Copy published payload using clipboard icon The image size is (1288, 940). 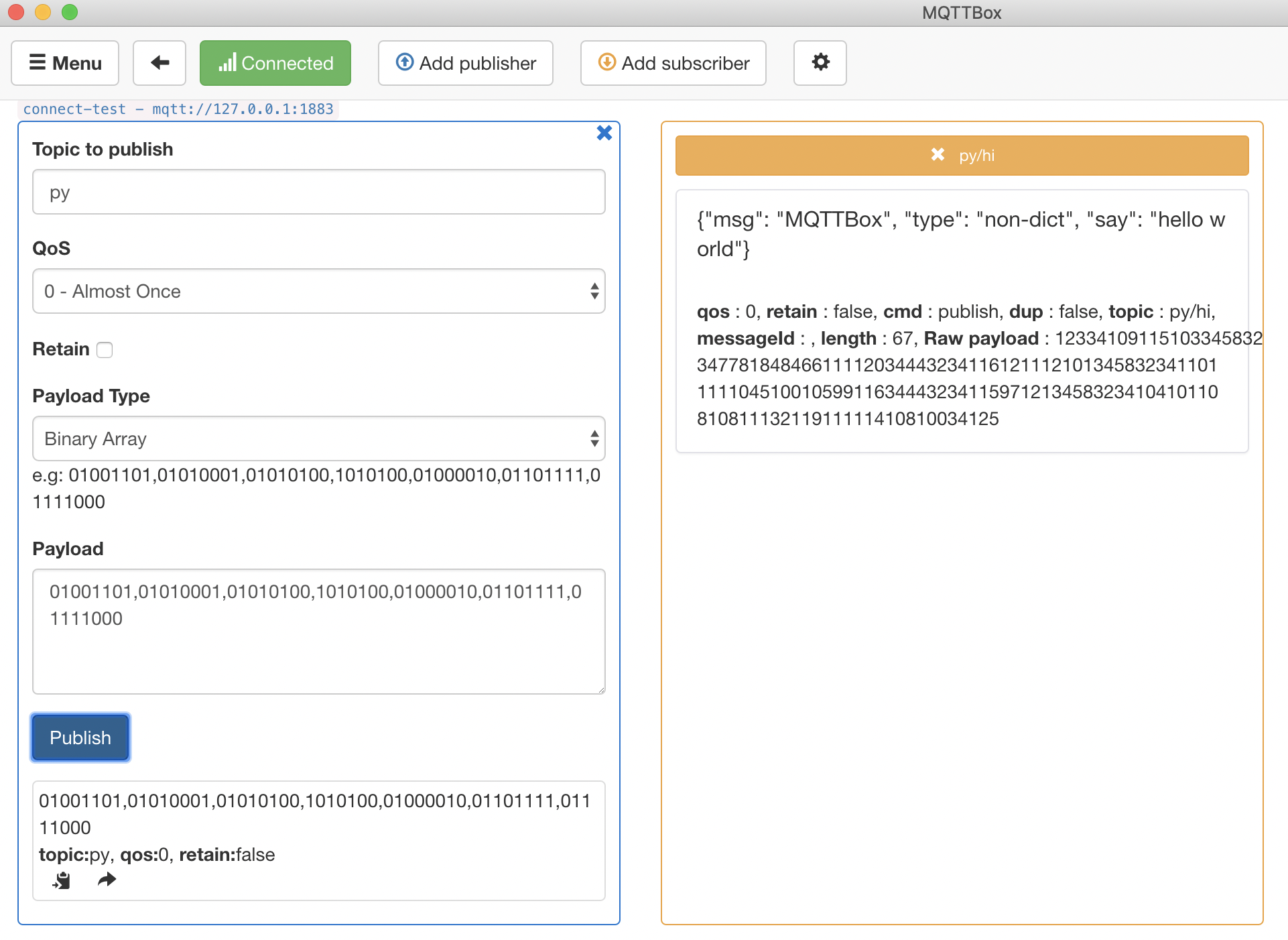(62, 880)
